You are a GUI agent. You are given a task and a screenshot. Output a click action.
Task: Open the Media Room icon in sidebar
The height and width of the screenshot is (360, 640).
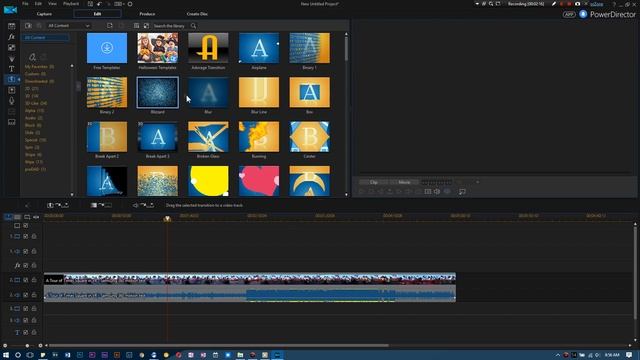pyautogui.click(x=11, y=26)
